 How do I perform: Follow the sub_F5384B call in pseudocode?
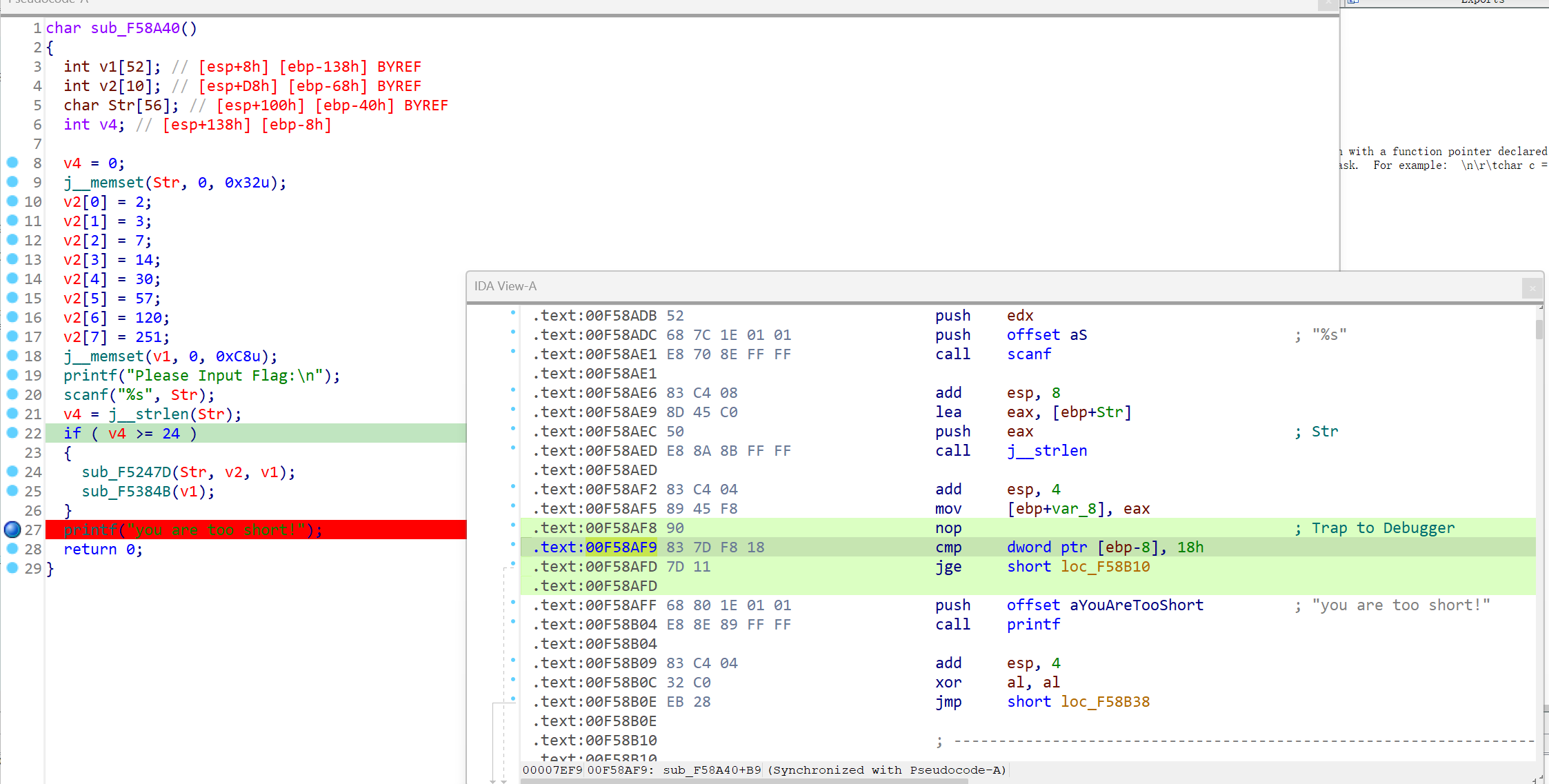pyautogui.click(x=126, y=492)
